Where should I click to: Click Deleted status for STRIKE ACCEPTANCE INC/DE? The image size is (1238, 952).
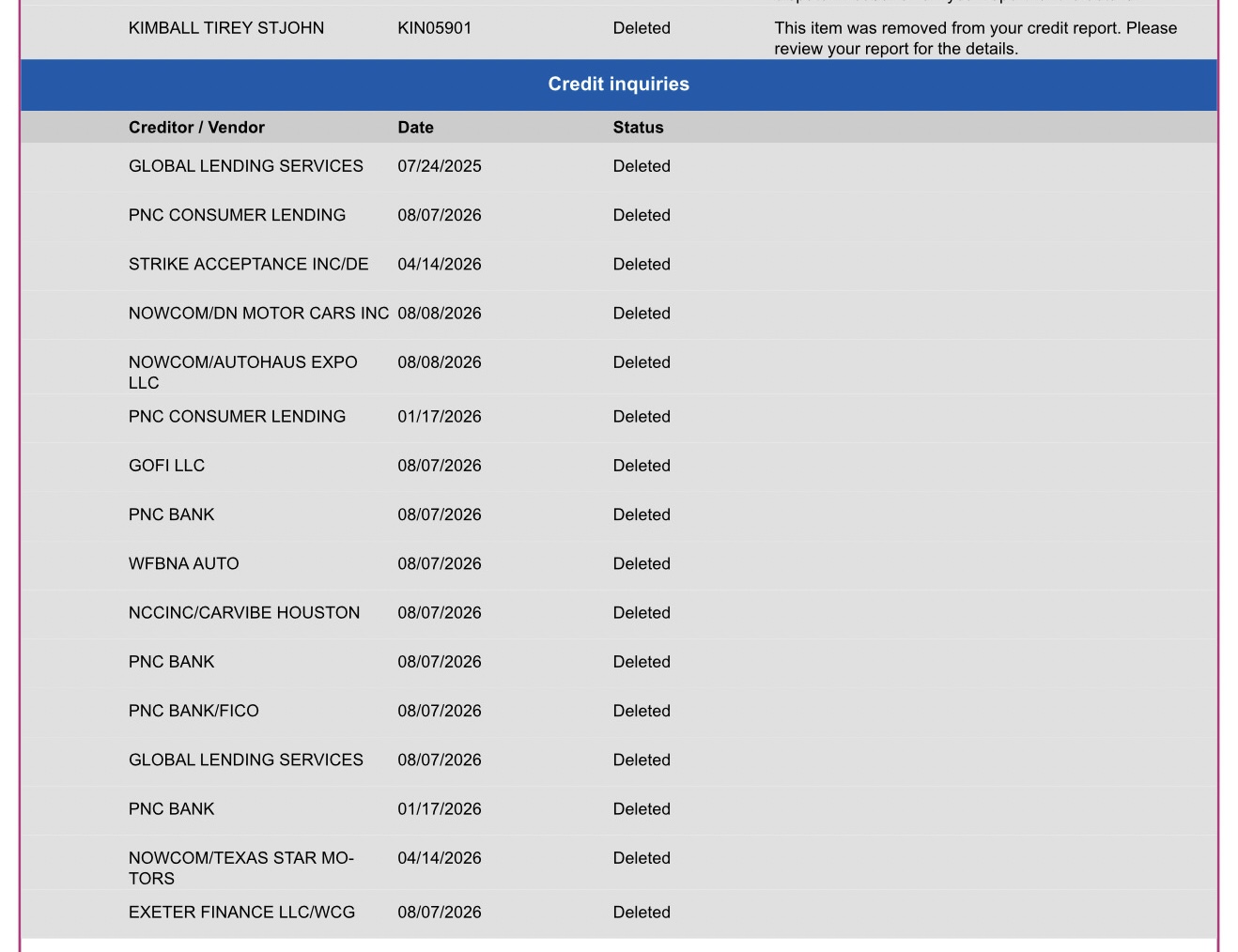tap(642, 264)
